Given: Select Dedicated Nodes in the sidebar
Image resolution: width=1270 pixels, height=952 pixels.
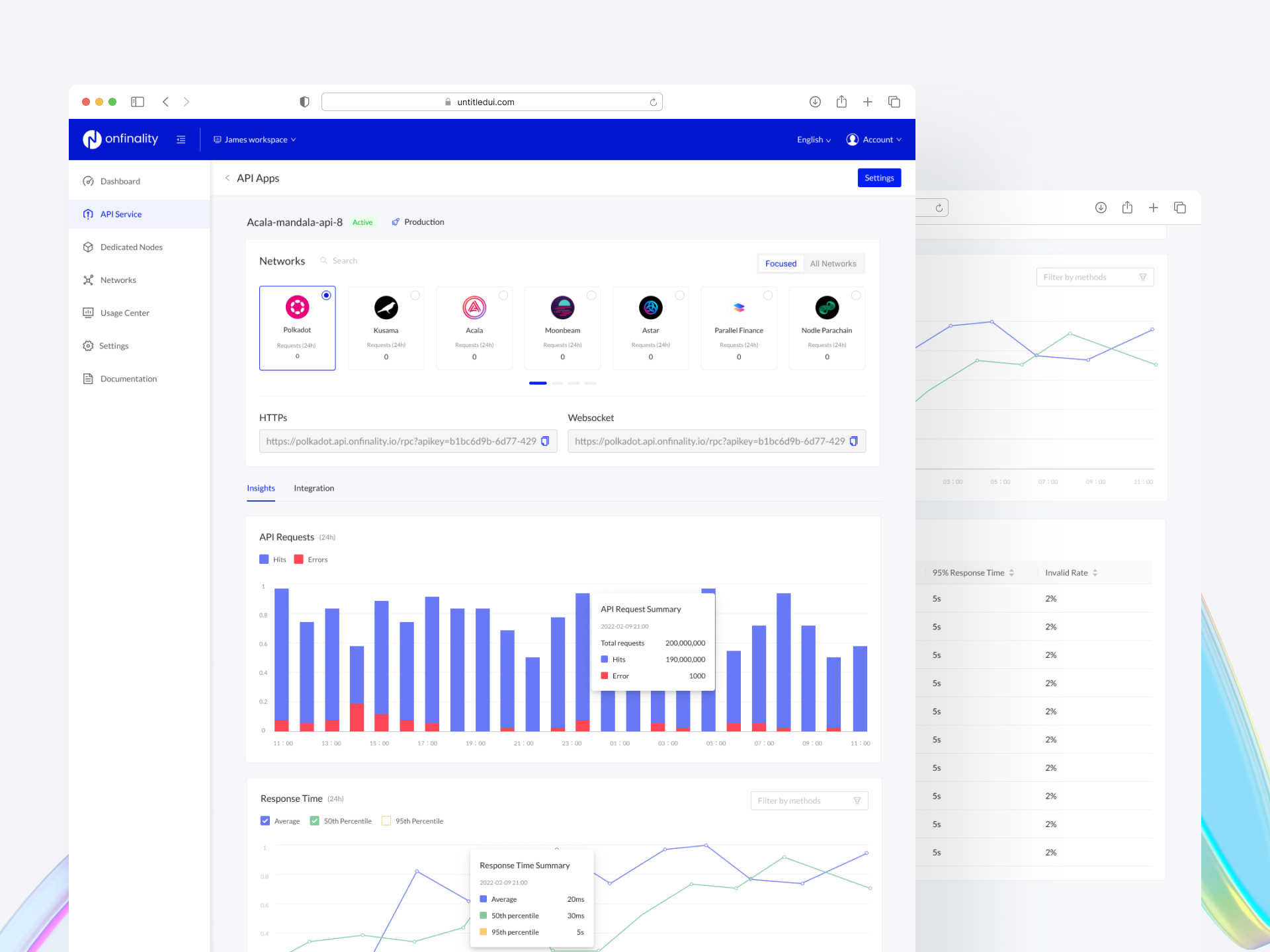Looking at the screenshot, I should coord(131,247).
